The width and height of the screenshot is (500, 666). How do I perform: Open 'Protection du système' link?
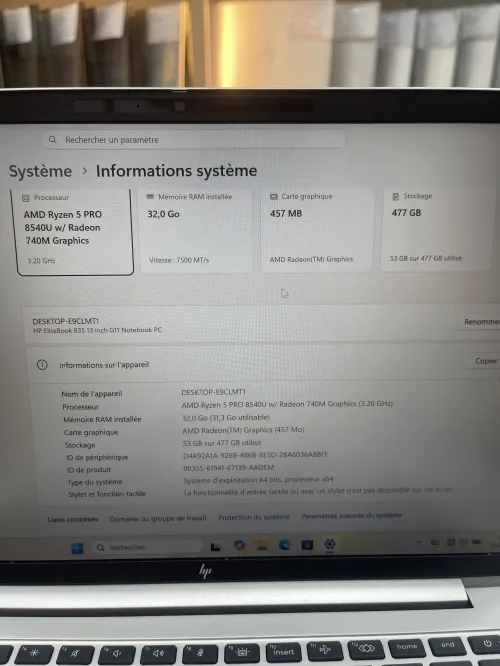(254, 517)
